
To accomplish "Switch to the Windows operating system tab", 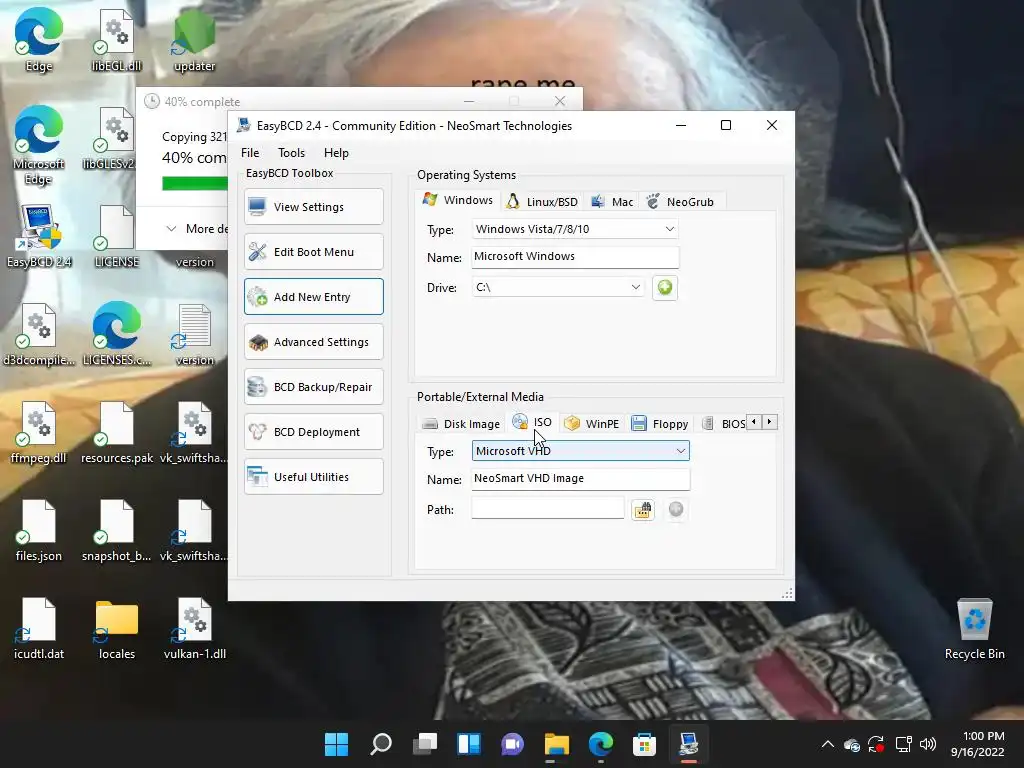I will (x=458, y=200).
